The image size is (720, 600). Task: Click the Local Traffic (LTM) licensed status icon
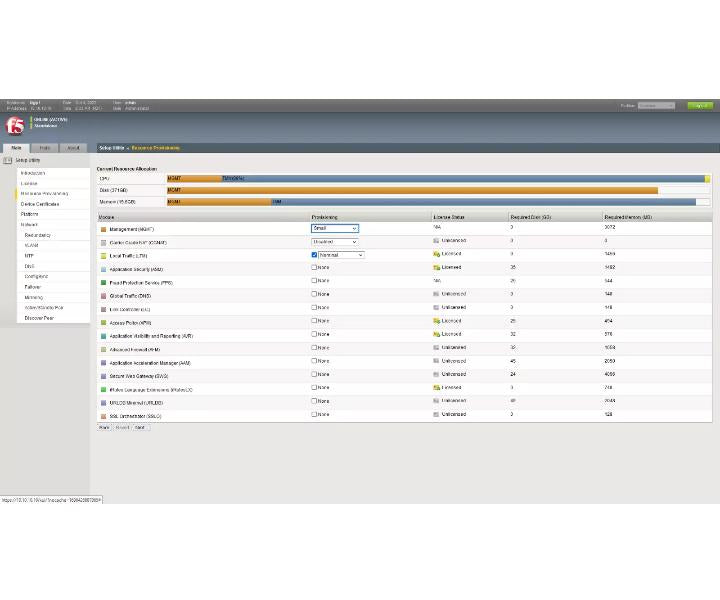[437, 254]
